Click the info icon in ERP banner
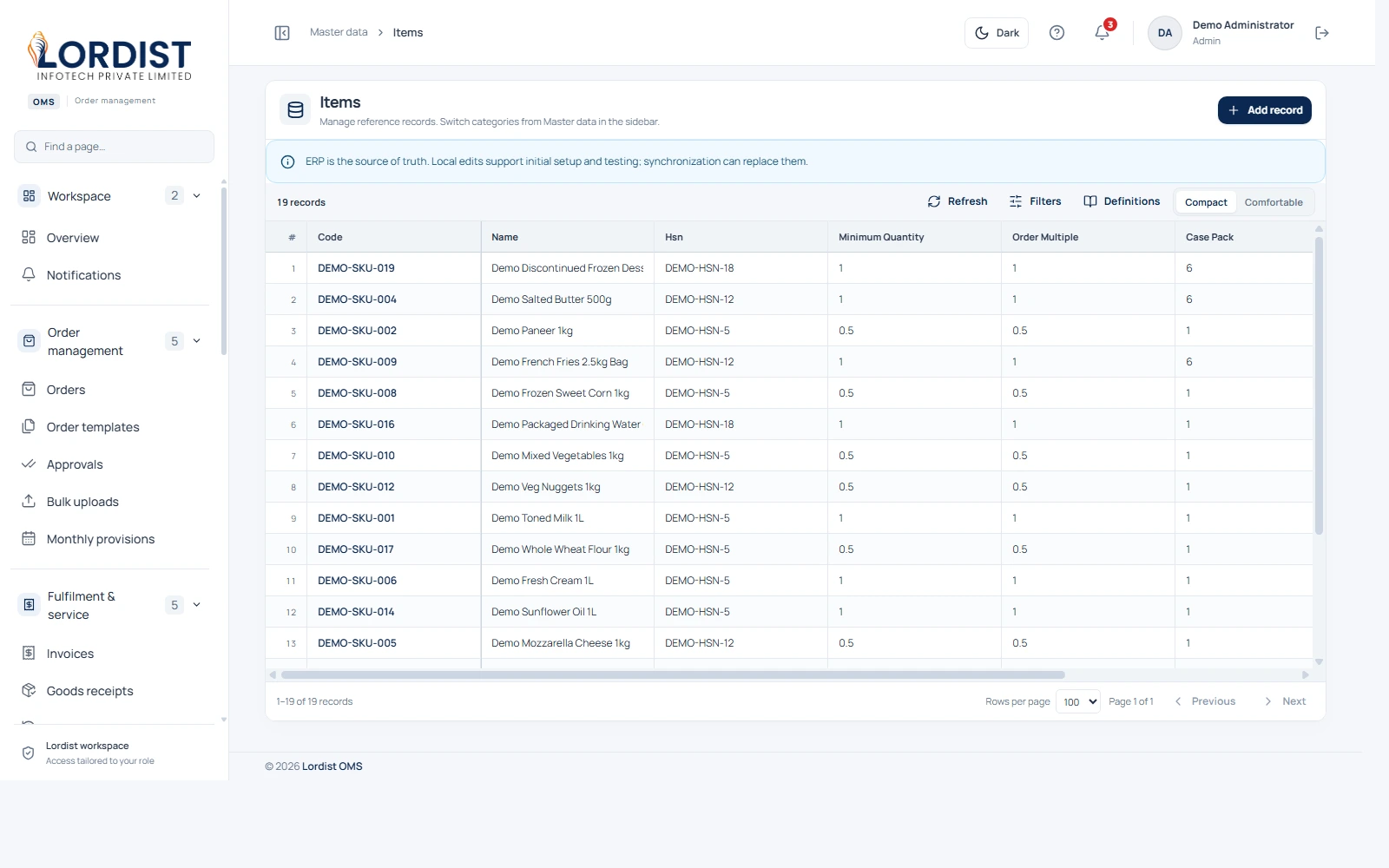This screenshot has width=1389, height=868. tap(288, 162)
